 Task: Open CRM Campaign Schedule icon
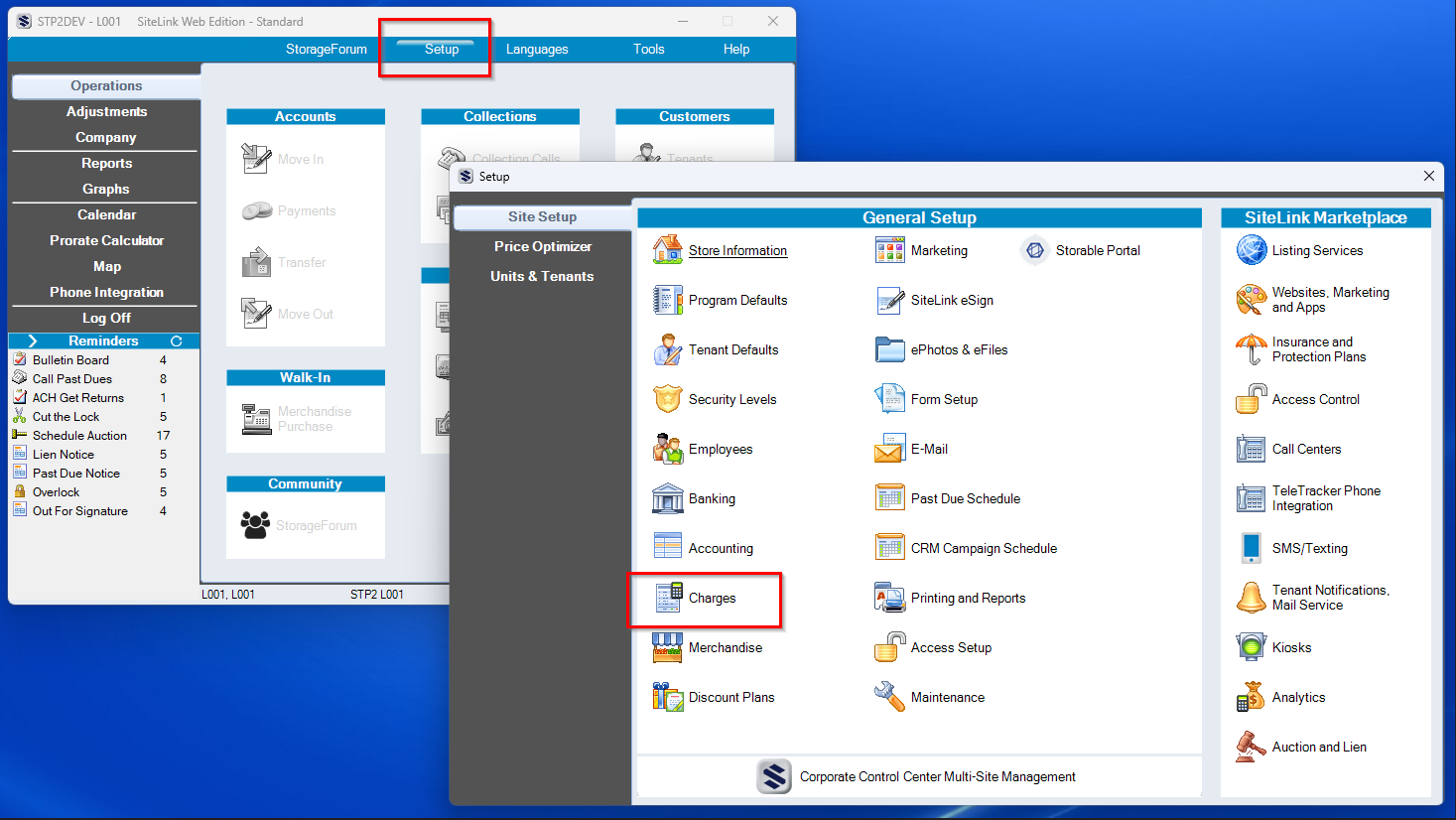[890, 548]
